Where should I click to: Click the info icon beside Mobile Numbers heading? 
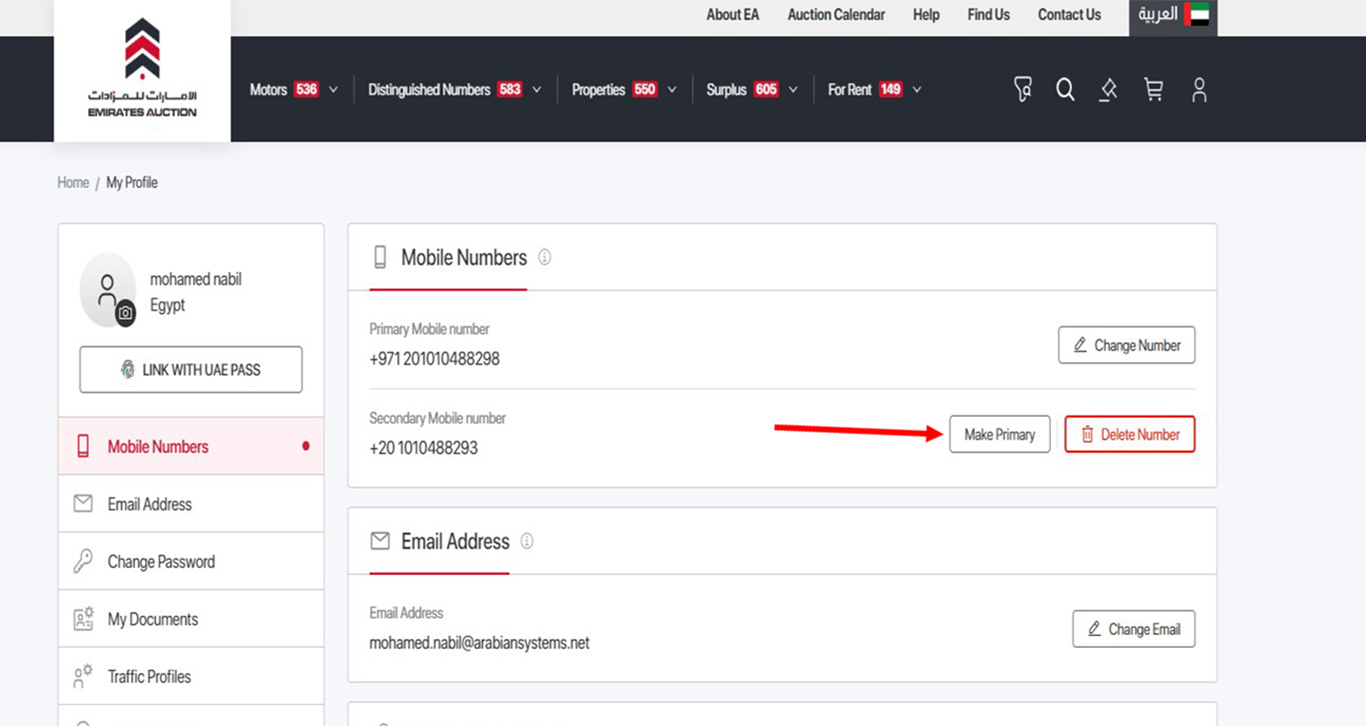544,257
